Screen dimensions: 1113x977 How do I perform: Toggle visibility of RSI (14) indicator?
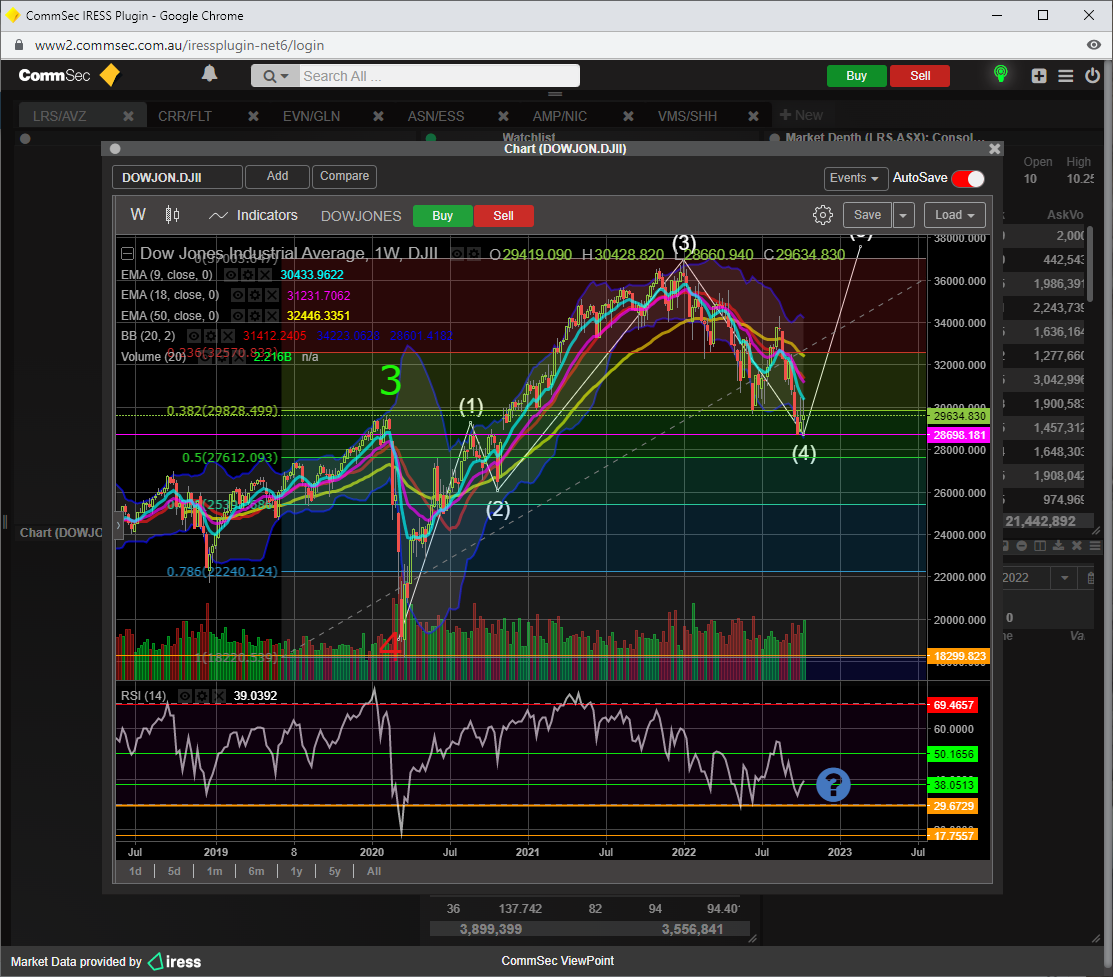pos(185,696)
